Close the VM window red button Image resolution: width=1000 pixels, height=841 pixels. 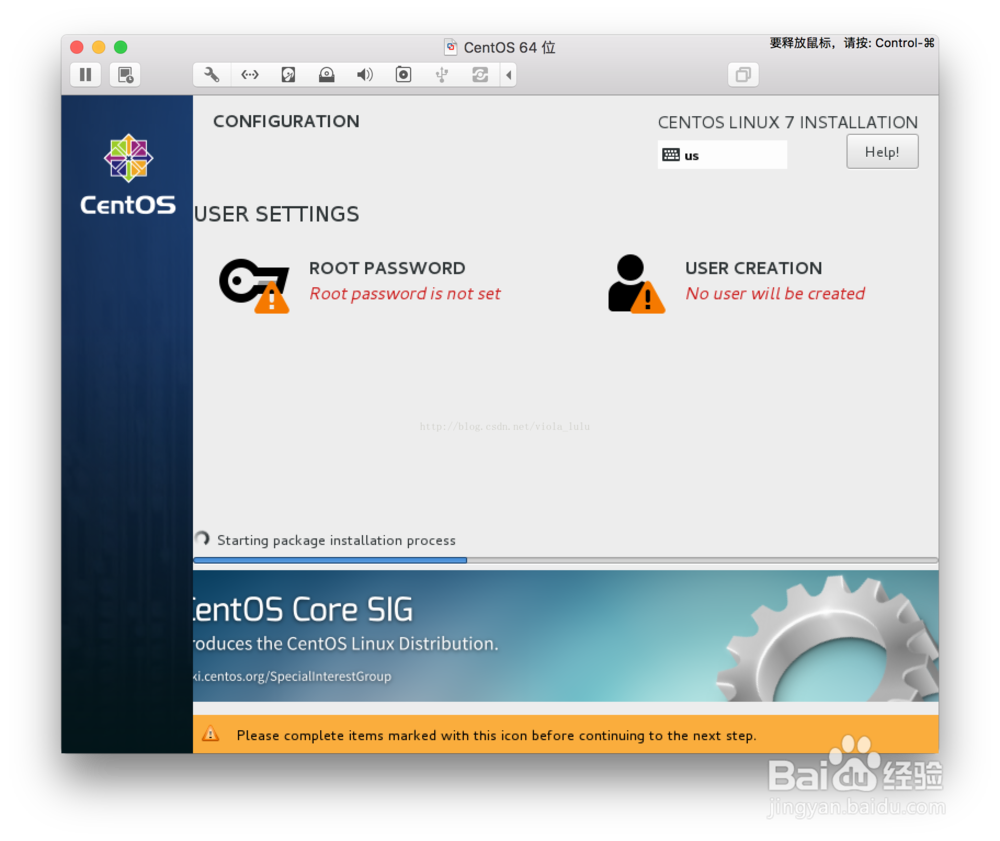(x=77, y=47)
